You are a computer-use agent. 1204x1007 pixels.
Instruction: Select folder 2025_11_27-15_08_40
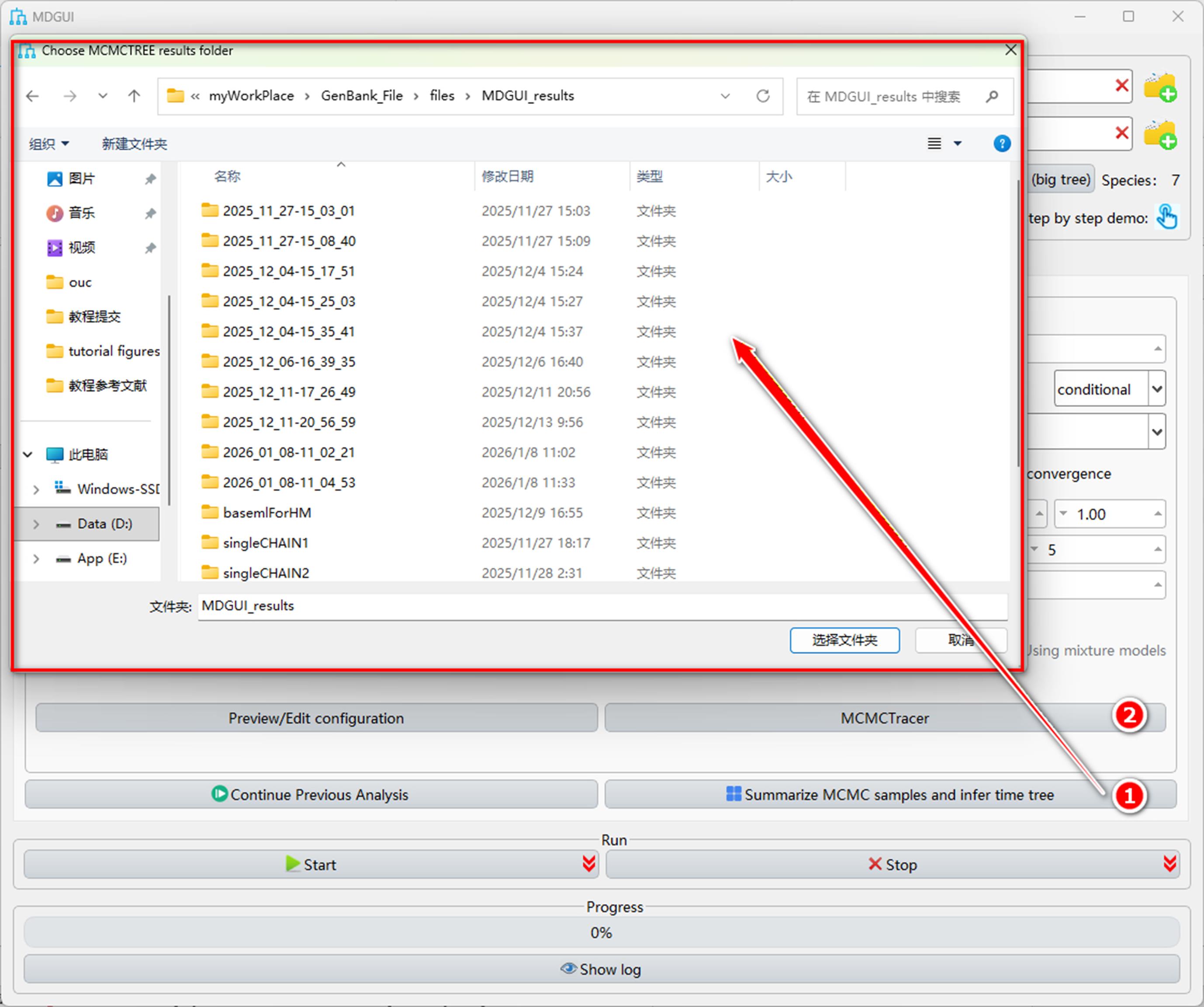point(289,242)
